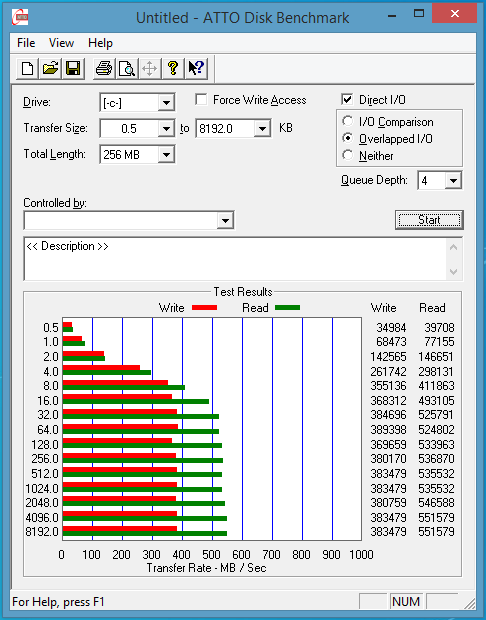This screenshot has width=486, height=620.
Task: Click Description scrollbar up arrow
Action: pos(454,248)
